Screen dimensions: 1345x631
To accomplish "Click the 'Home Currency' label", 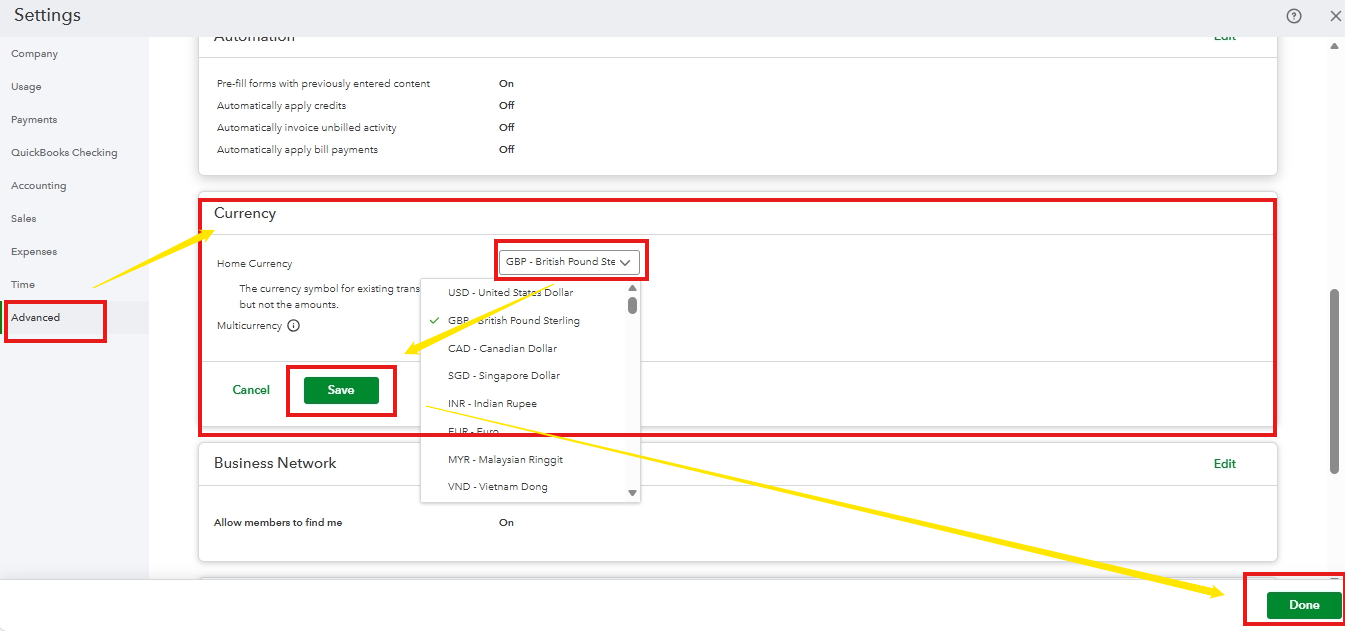I will pos(254,264).
